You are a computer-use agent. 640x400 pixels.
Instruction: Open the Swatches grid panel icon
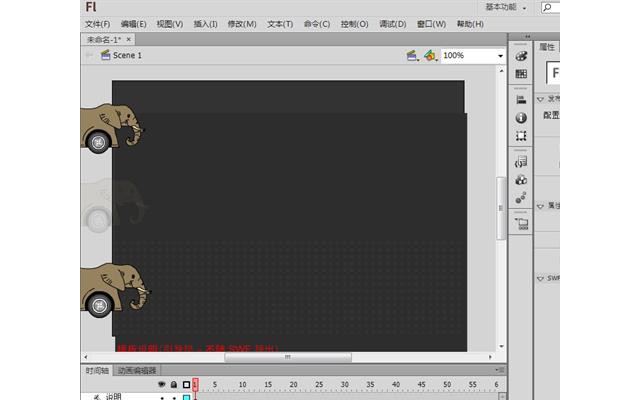point(521,74)
